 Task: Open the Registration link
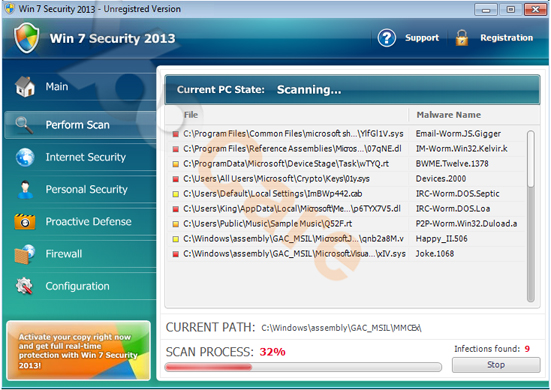coord(506,38)
